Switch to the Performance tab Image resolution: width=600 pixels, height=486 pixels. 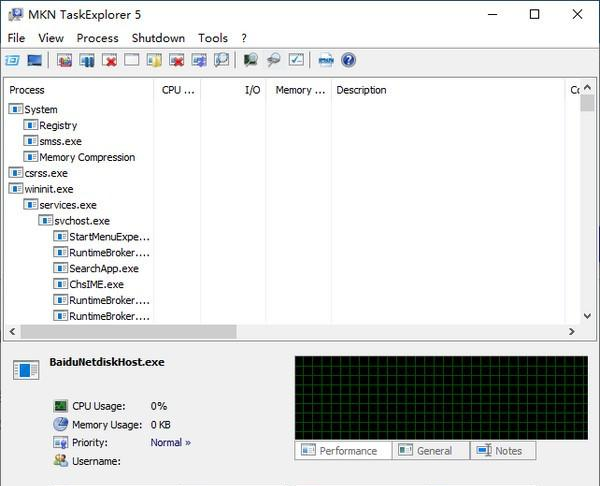tap(343, 450)
